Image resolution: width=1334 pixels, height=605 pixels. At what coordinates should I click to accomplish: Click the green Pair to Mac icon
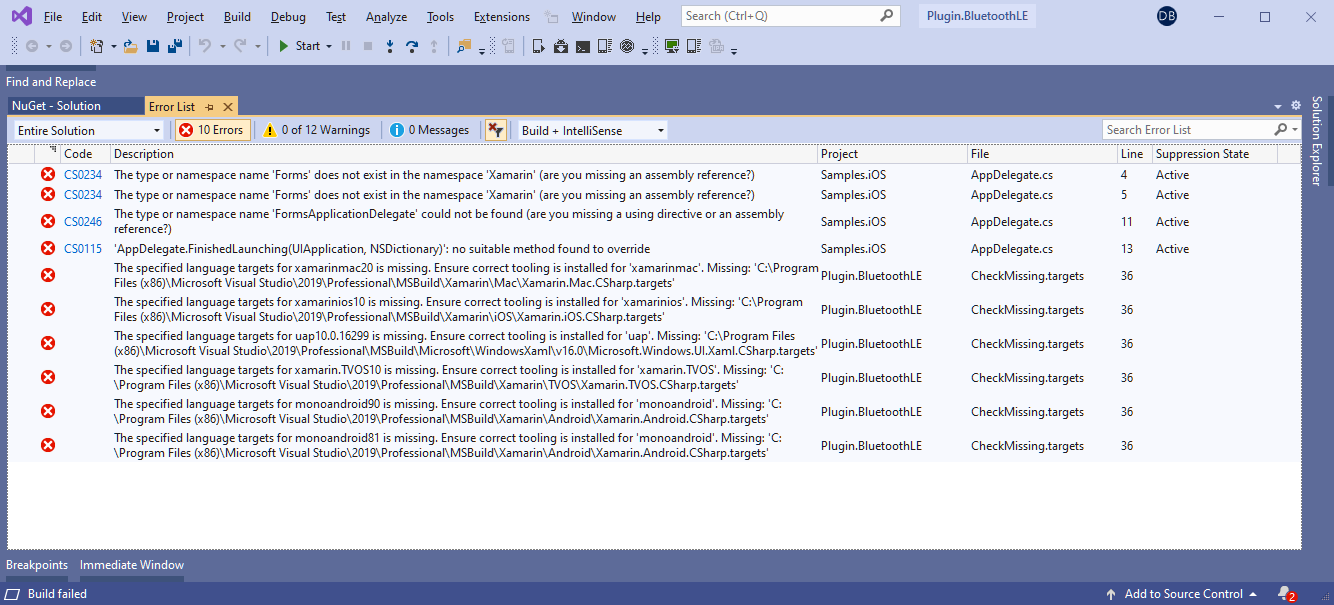click(672, 46)
